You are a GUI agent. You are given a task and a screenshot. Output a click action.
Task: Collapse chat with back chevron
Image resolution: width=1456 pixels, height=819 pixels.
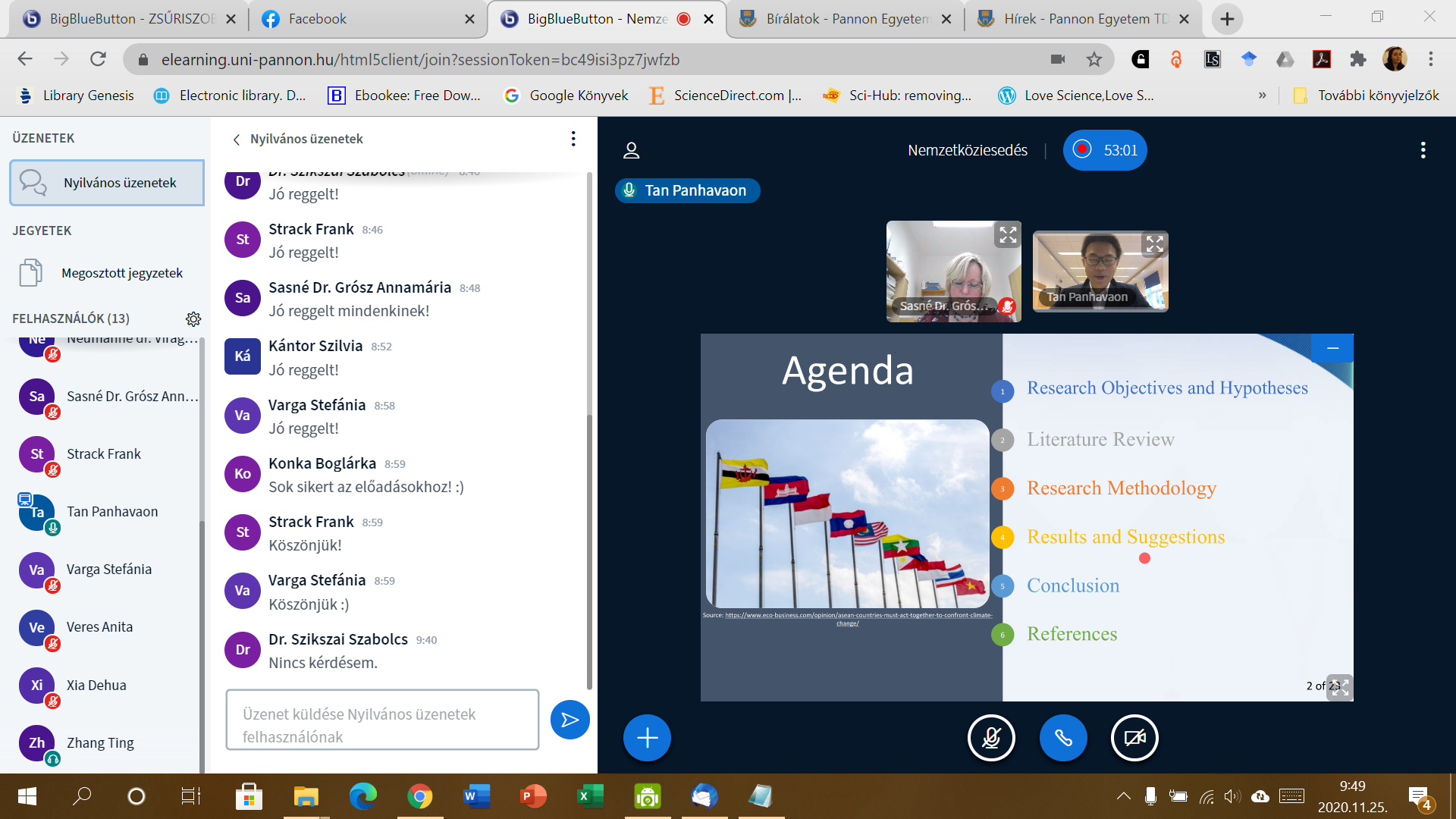coord(237,140)
